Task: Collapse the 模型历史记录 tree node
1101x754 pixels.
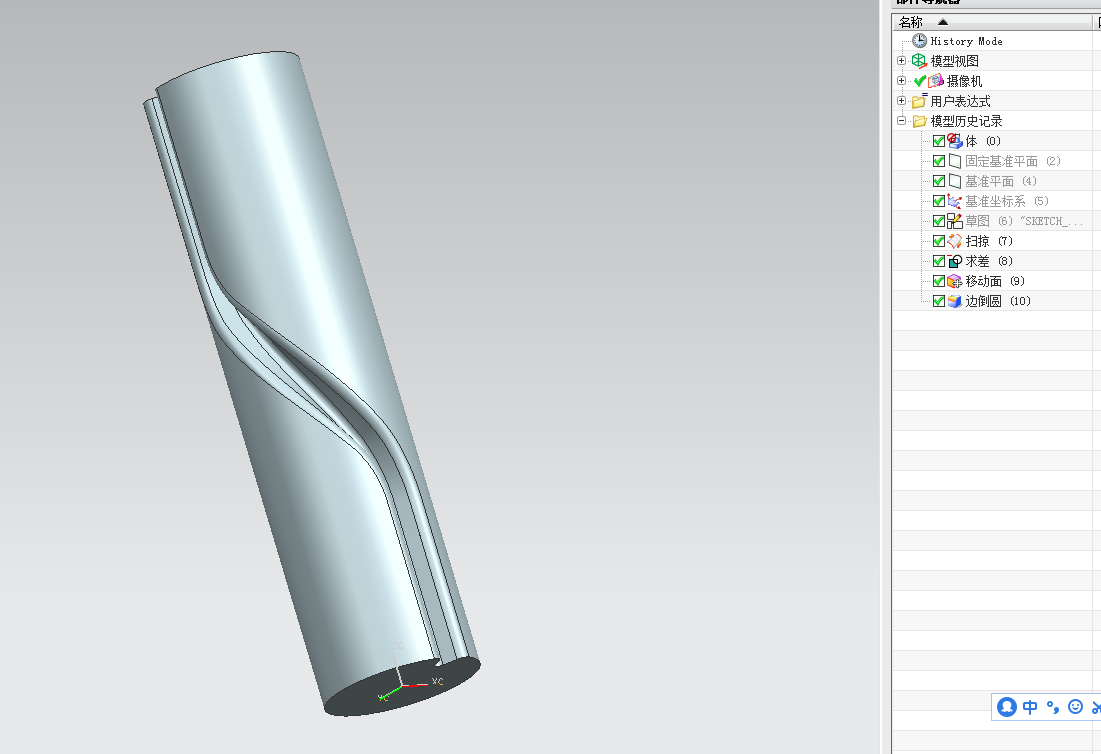Action: coord(902,121)
